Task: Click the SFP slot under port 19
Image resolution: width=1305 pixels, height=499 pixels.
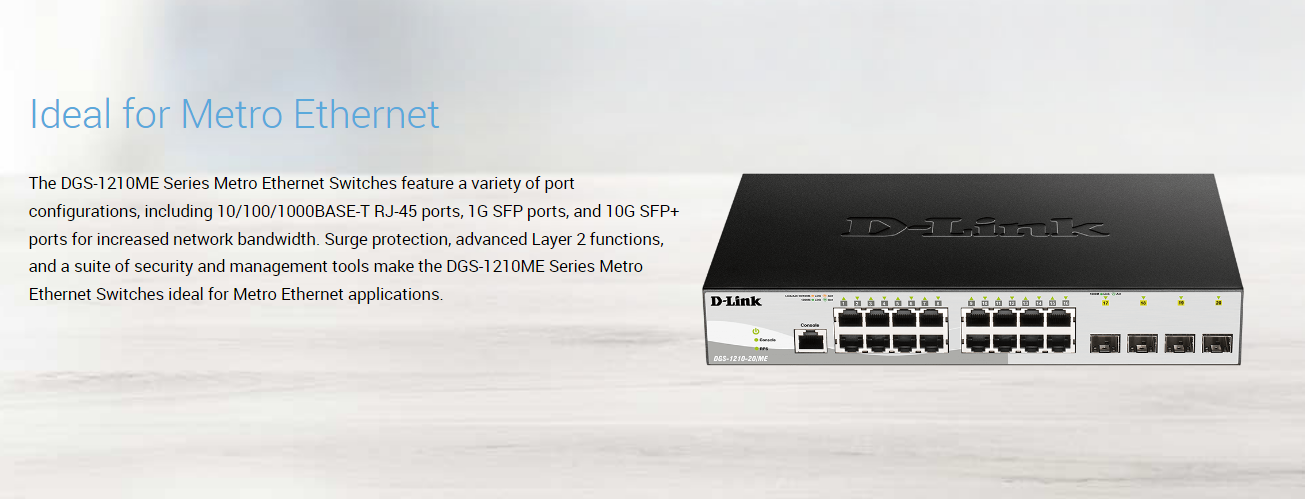Action: (1180, 343)
